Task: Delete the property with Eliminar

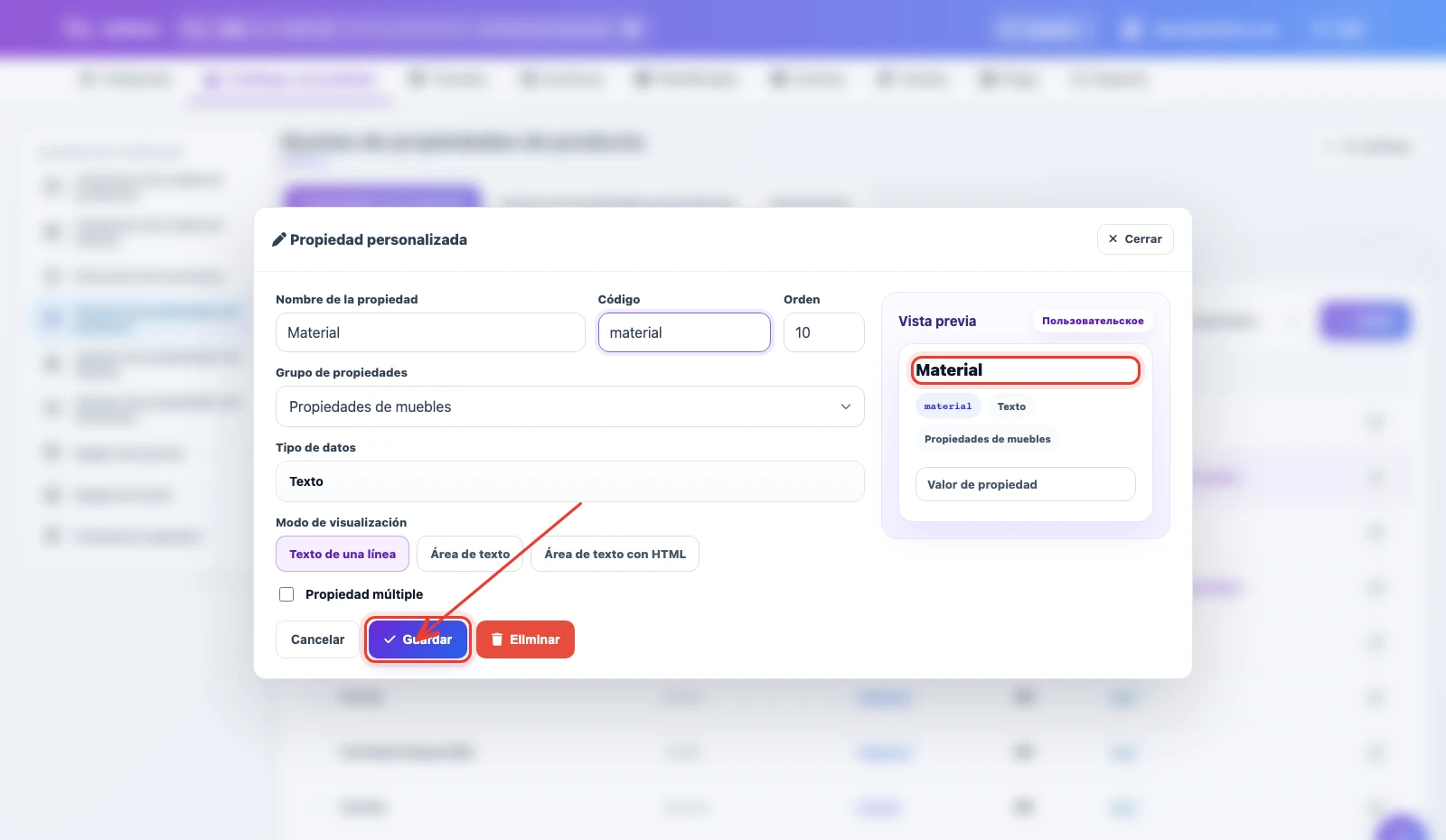Action: point(525,639)
